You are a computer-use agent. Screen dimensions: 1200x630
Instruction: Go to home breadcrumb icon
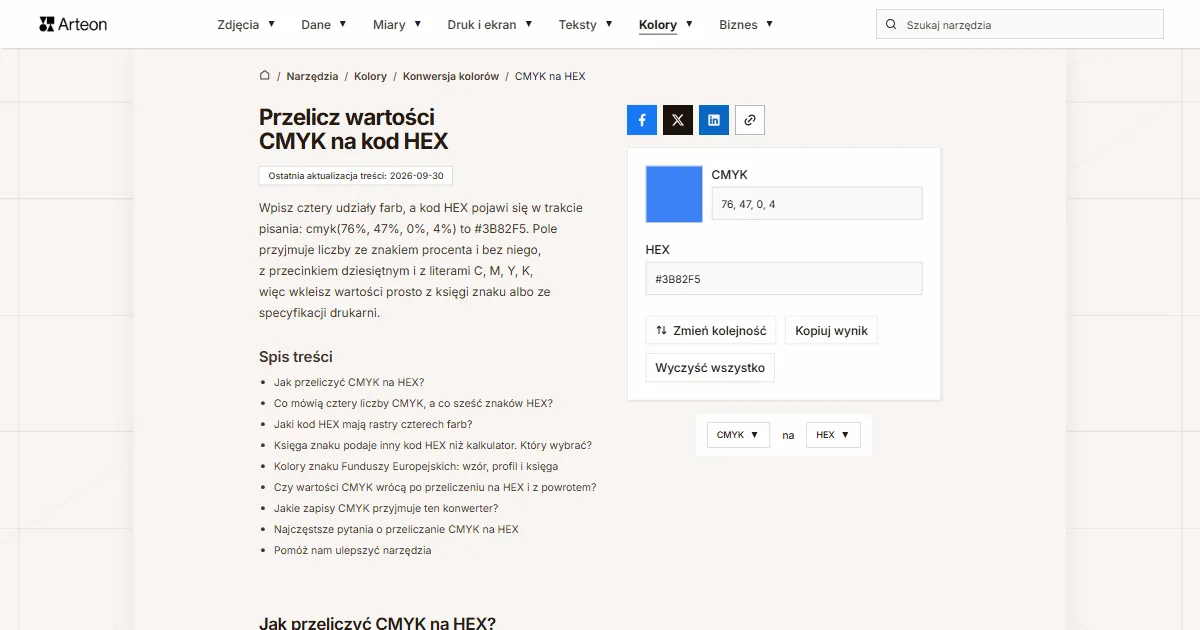coord(265,76)
